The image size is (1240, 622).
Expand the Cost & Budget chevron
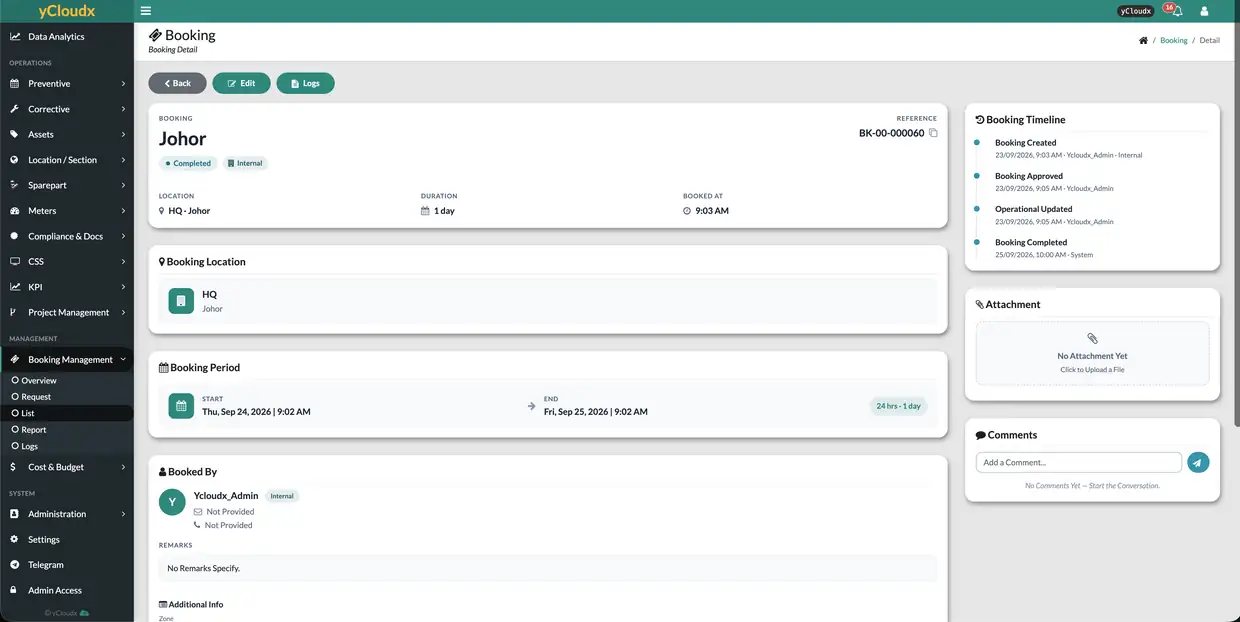coord(123,467)
